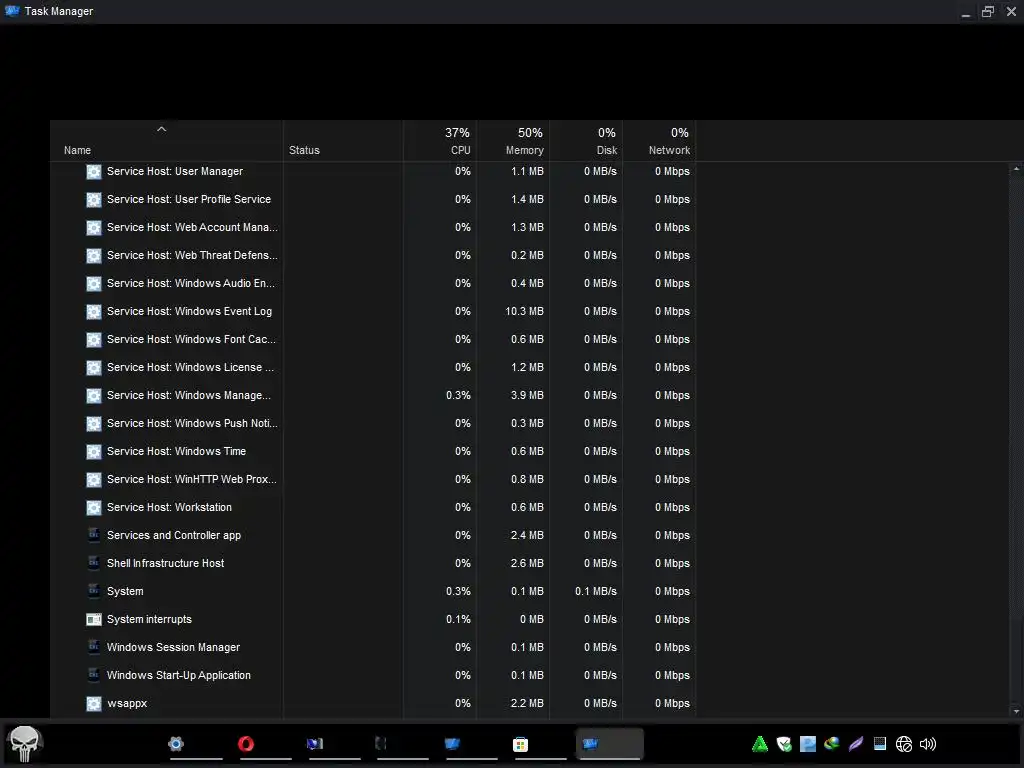Click the active Task Manager taskbar button

pyautogui.click(x=609, y=744)
